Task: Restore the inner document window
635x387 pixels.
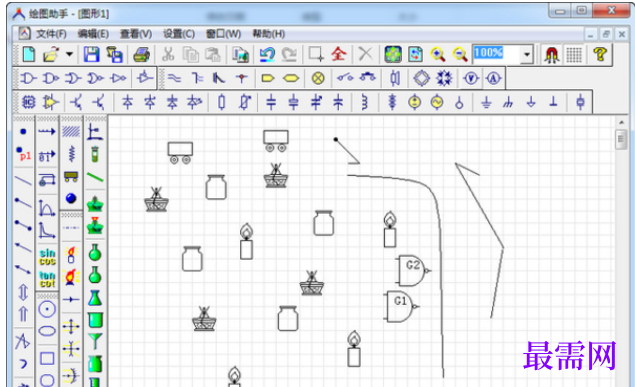Action: pyautogui.click(x=606, y=34)
